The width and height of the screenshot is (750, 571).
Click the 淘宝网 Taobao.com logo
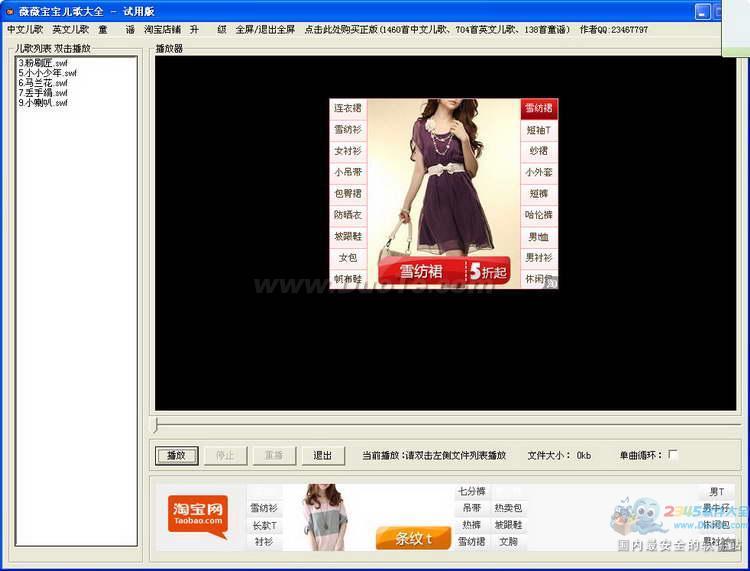[x=198, y=516]
